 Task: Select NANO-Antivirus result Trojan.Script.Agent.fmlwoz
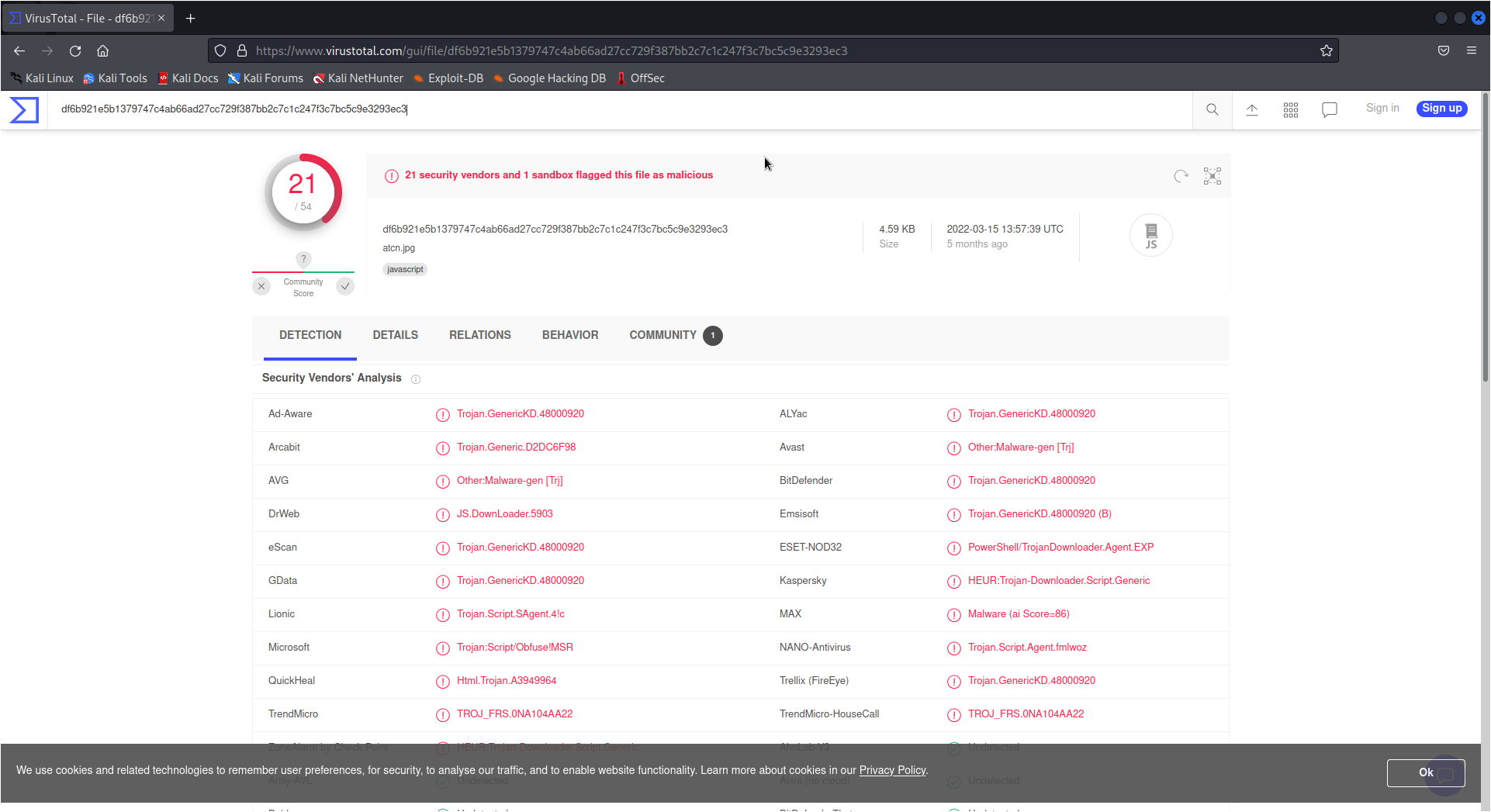[1027, 648]
